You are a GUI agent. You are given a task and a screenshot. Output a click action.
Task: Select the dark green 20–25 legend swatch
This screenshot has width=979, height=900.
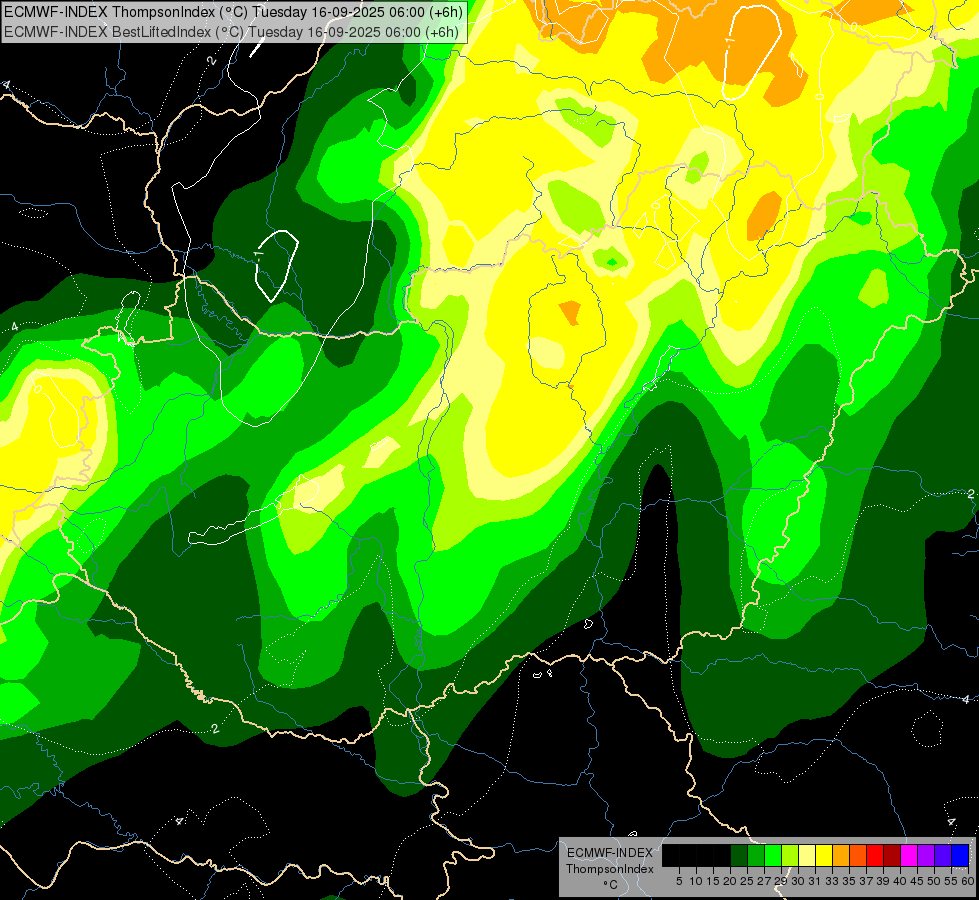click(x=739, y=855)
